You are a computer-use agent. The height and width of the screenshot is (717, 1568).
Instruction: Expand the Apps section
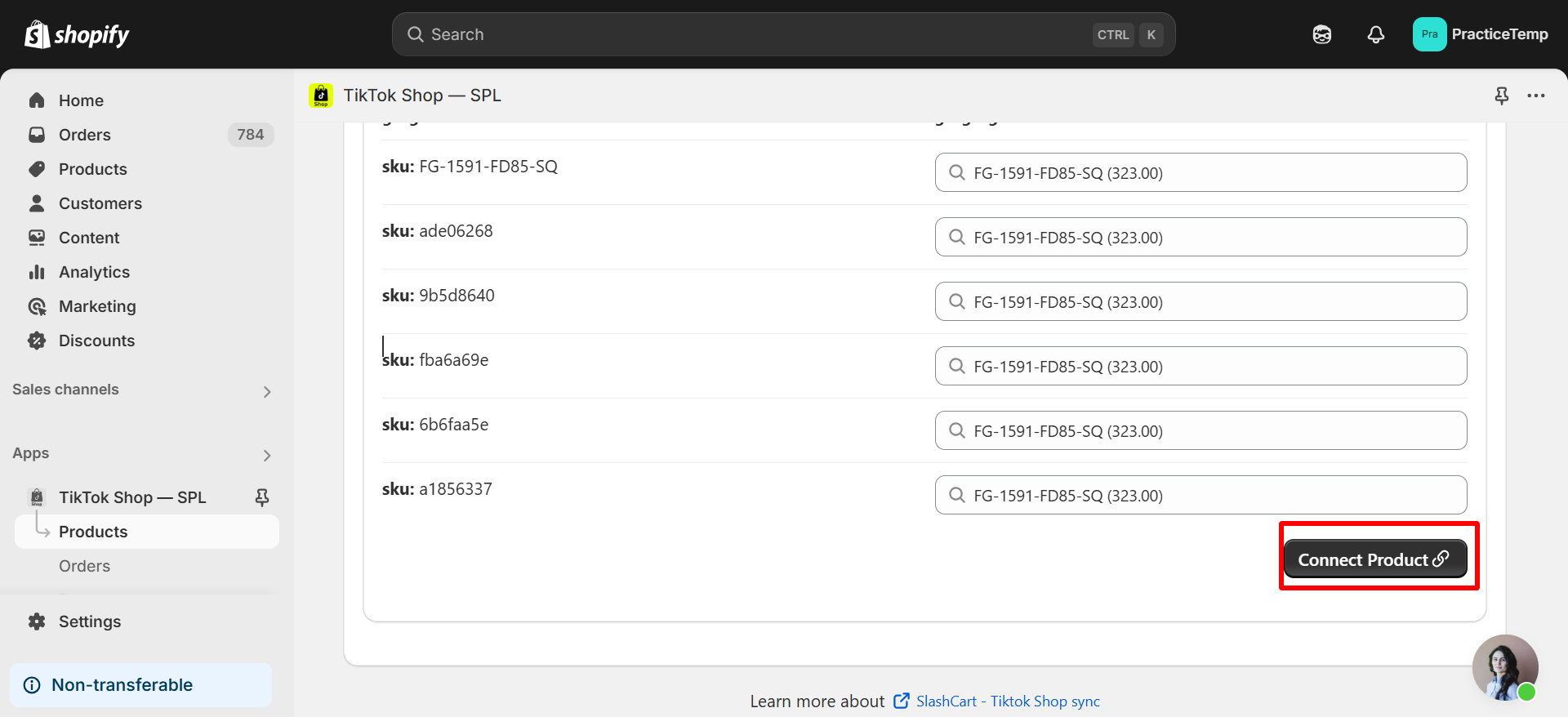click(267, 455)
